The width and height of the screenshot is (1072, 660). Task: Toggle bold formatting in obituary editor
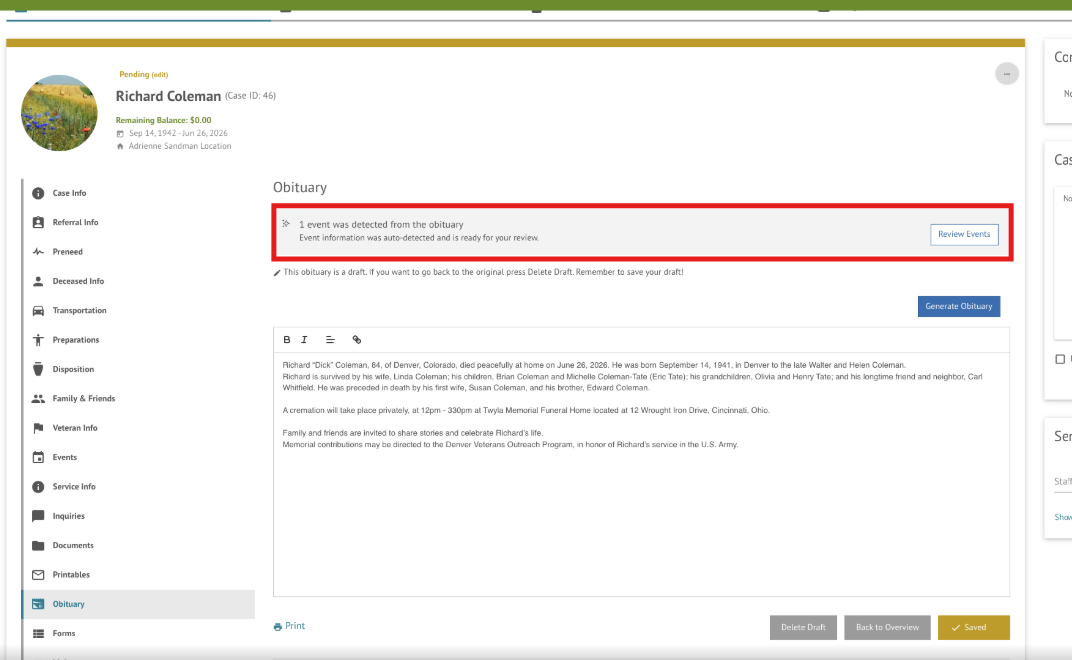(x=287, y=340)
